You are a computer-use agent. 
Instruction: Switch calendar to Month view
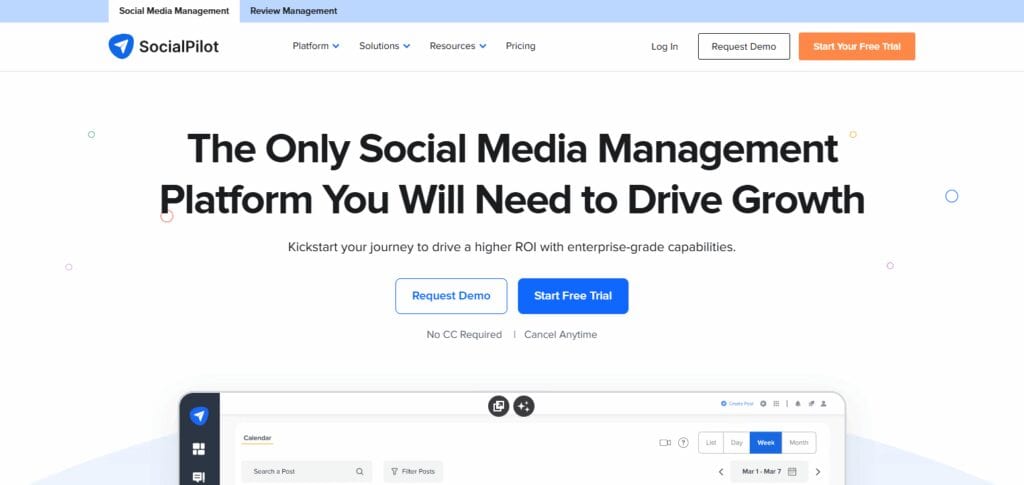[x=799, y=443]
